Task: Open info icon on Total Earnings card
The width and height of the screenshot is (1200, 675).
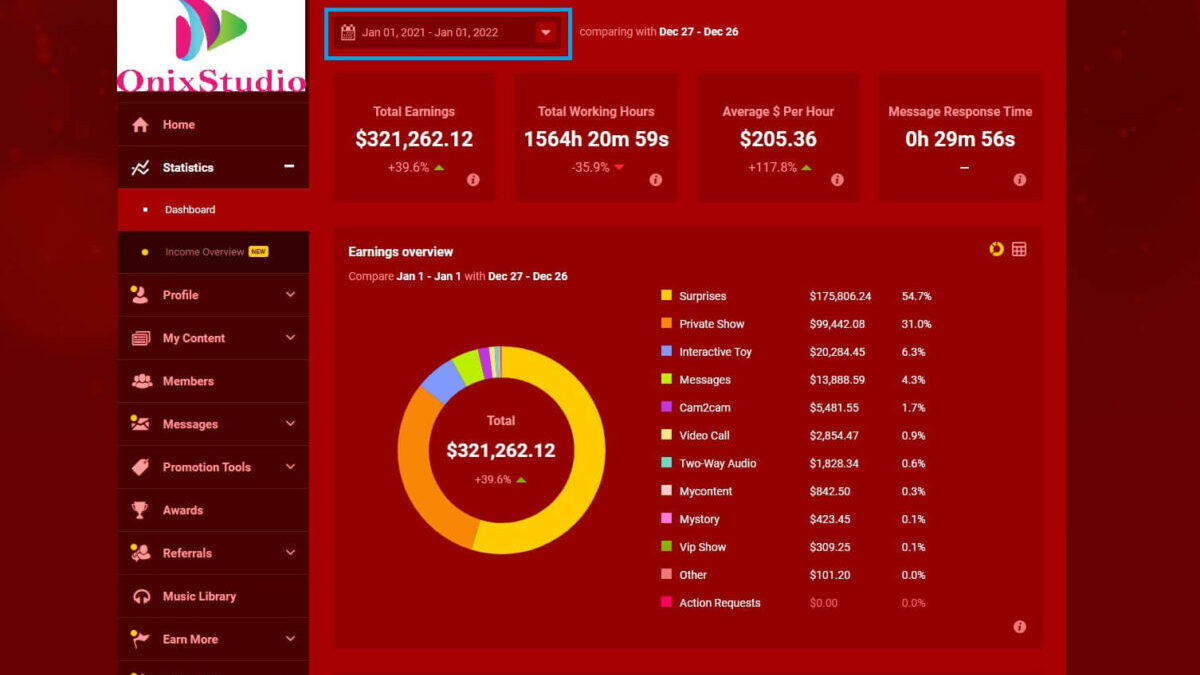Action: coord(473,180)
